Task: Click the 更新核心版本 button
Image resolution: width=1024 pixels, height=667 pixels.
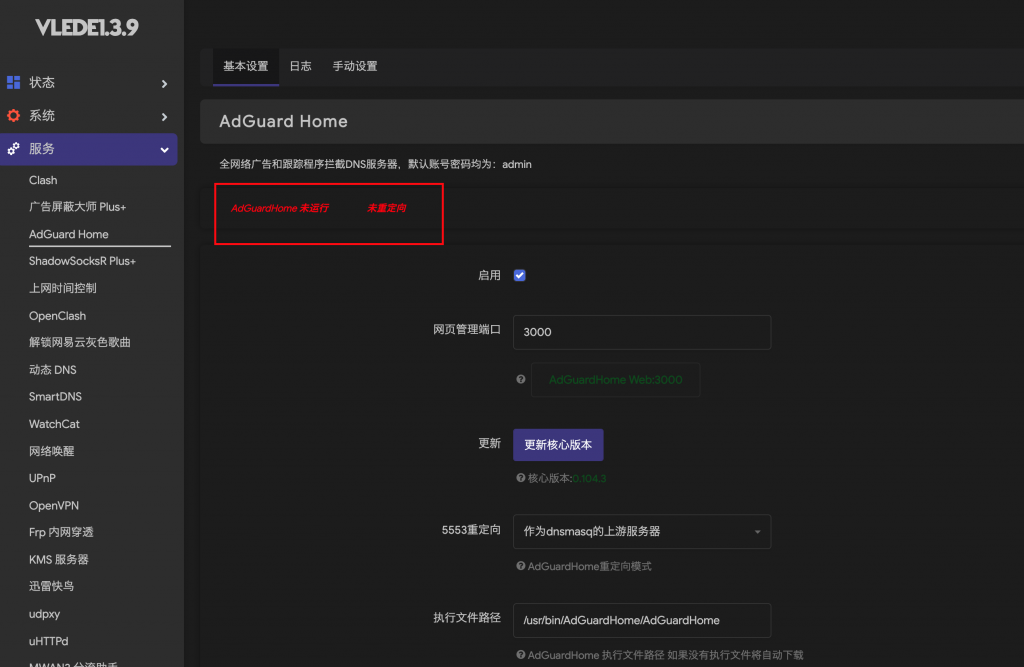Action: coord(558,445)
